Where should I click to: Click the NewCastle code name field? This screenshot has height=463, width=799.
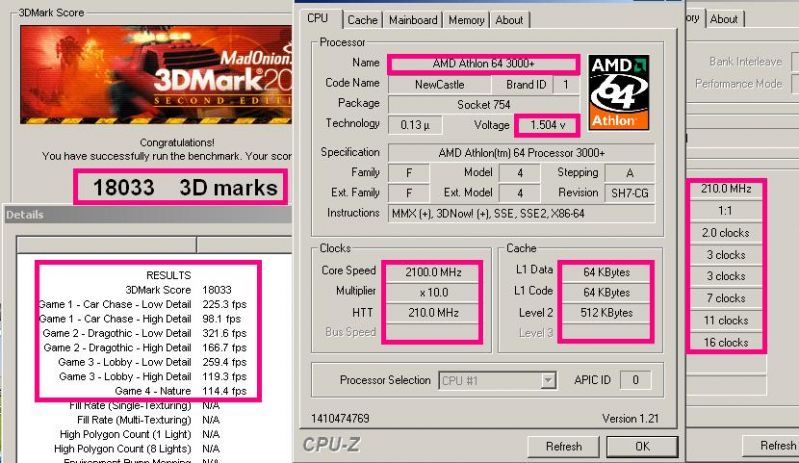[x=439, y=85]
